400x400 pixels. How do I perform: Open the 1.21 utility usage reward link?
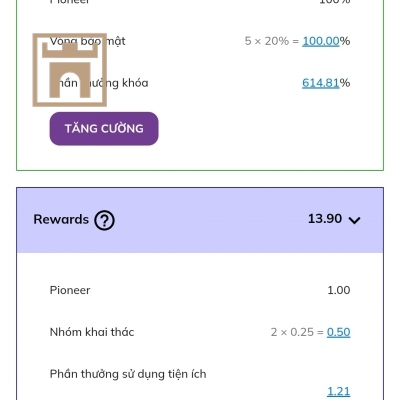pyautogui.click(x=338, y=391)
